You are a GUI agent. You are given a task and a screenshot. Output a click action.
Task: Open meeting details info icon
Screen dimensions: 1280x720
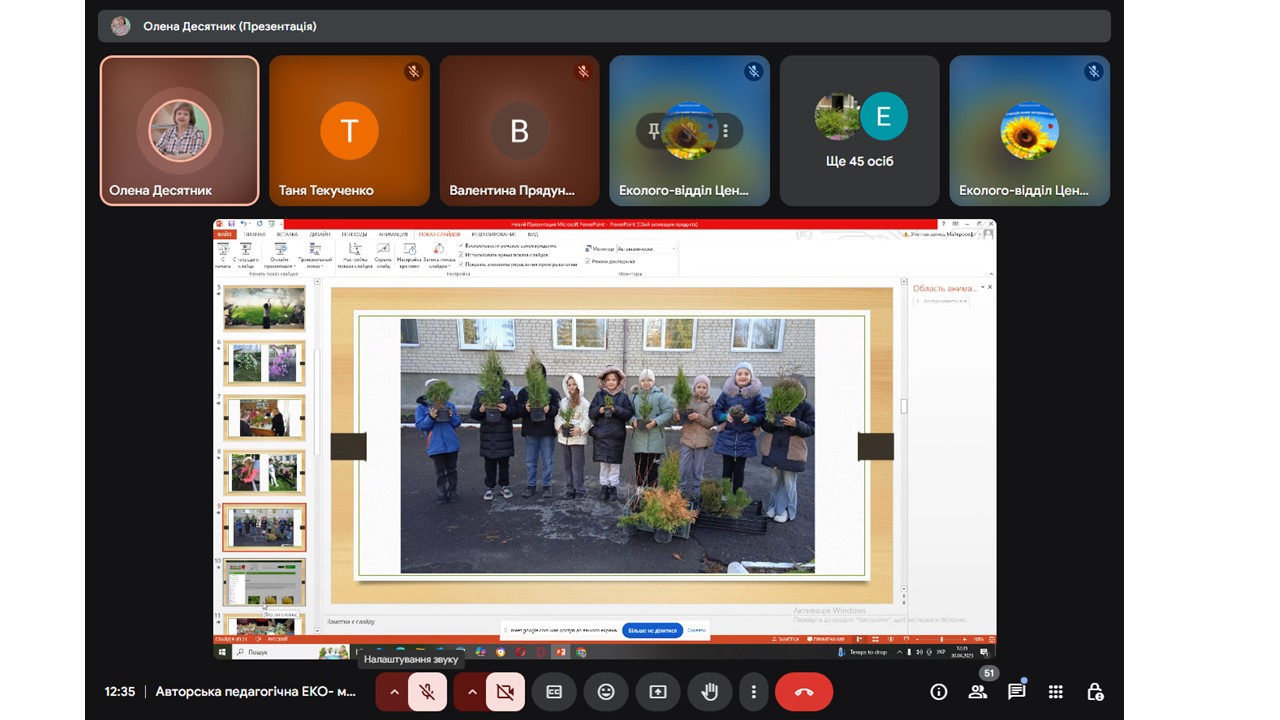coord(938,691)
